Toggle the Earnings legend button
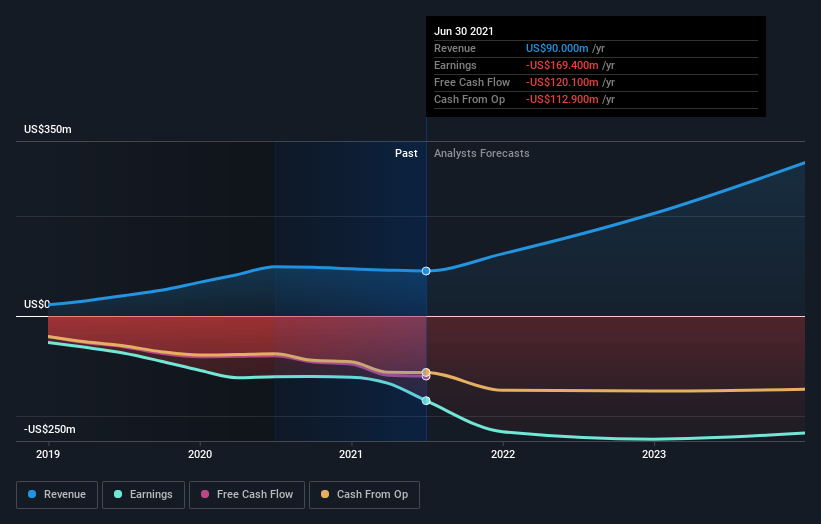Image resolution: width=821 pixels, height=524 pixels. [143, 495]
